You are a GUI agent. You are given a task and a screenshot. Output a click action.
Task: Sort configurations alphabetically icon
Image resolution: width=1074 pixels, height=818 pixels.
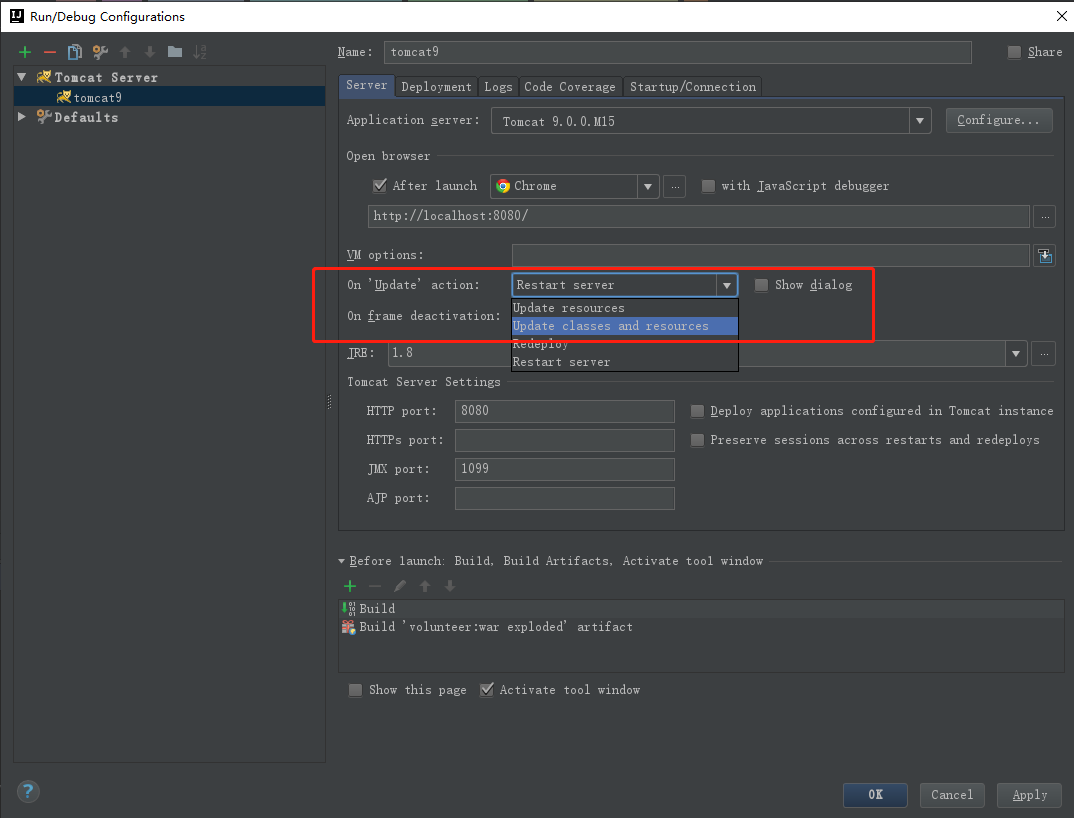point(199,52)
